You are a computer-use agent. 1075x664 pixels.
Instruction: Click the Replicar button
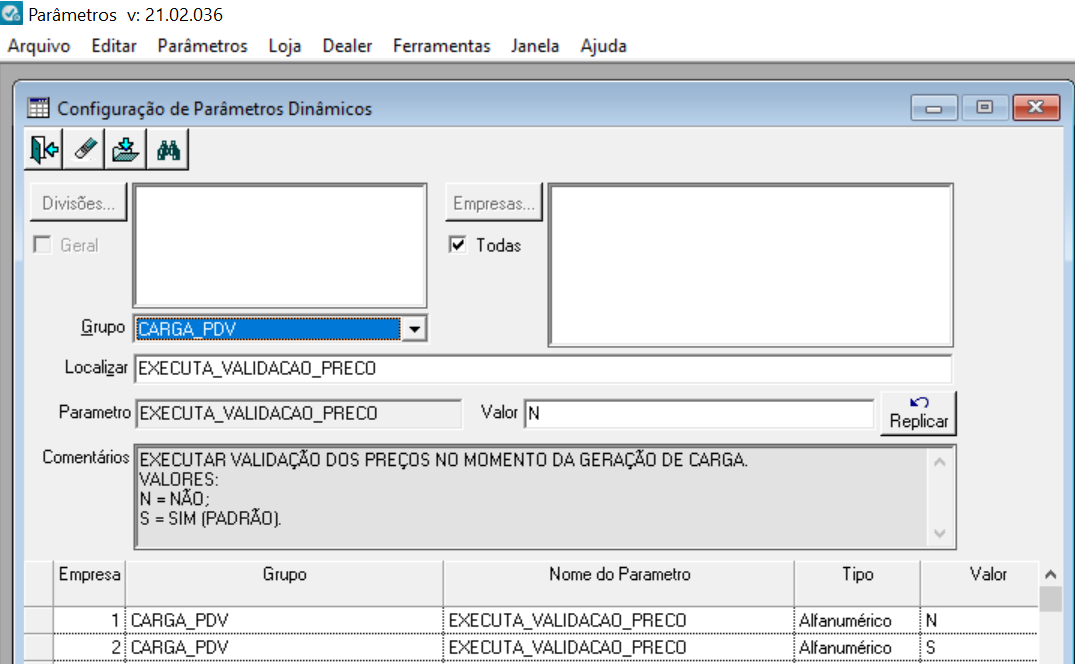pyautogui.click(x=919, y=413)
